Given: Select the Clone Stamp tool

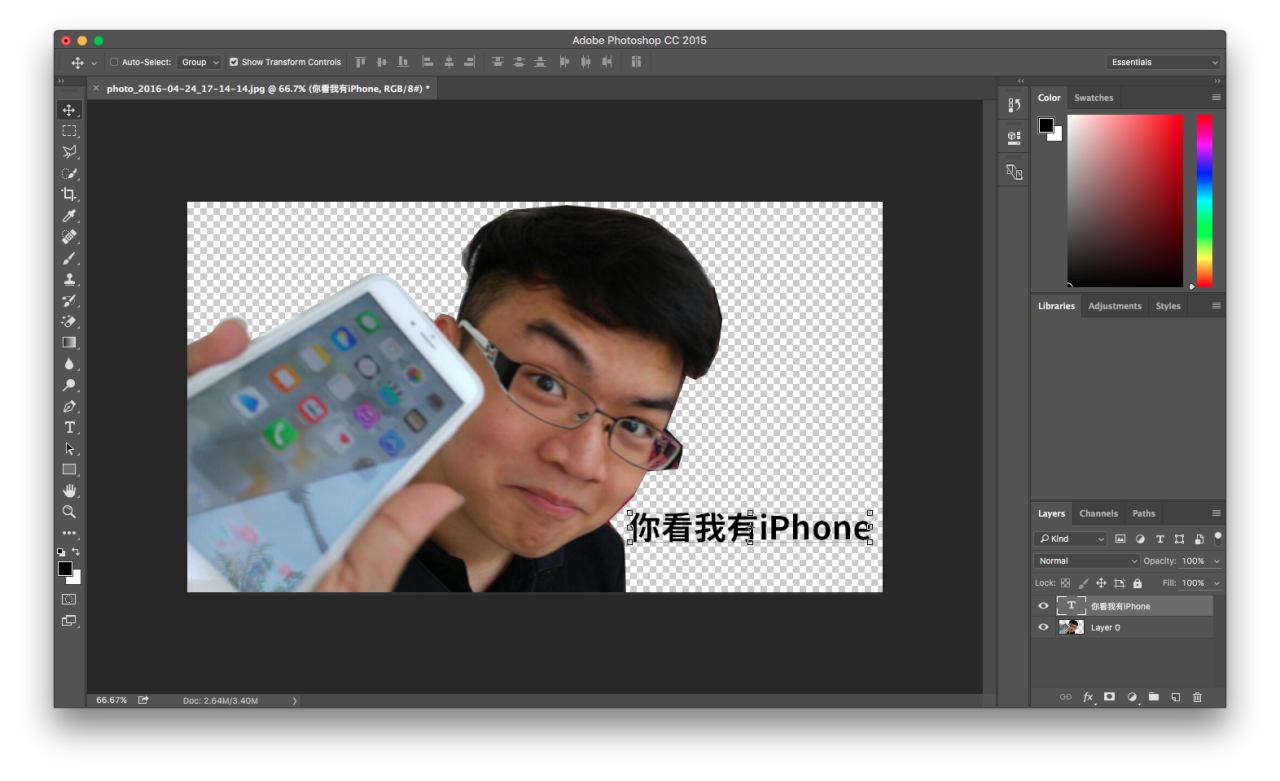Looking at the screenshot, I should click(x=69, y=279).
